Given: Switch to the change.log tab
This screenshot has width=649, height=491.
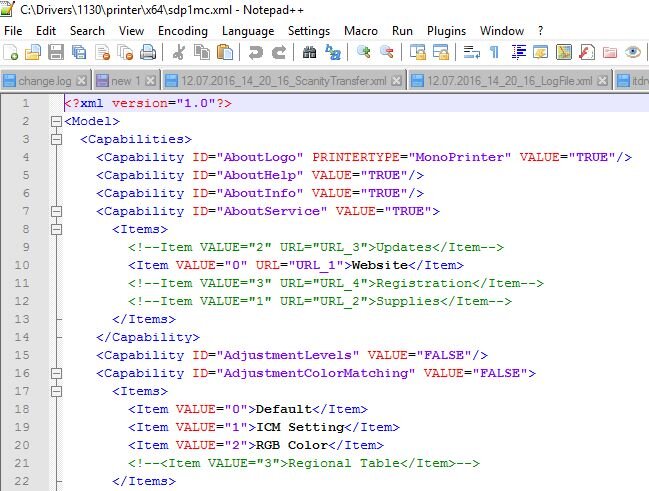Looking at the screenshot, I should pyautogui.click(x=44, y=81).
